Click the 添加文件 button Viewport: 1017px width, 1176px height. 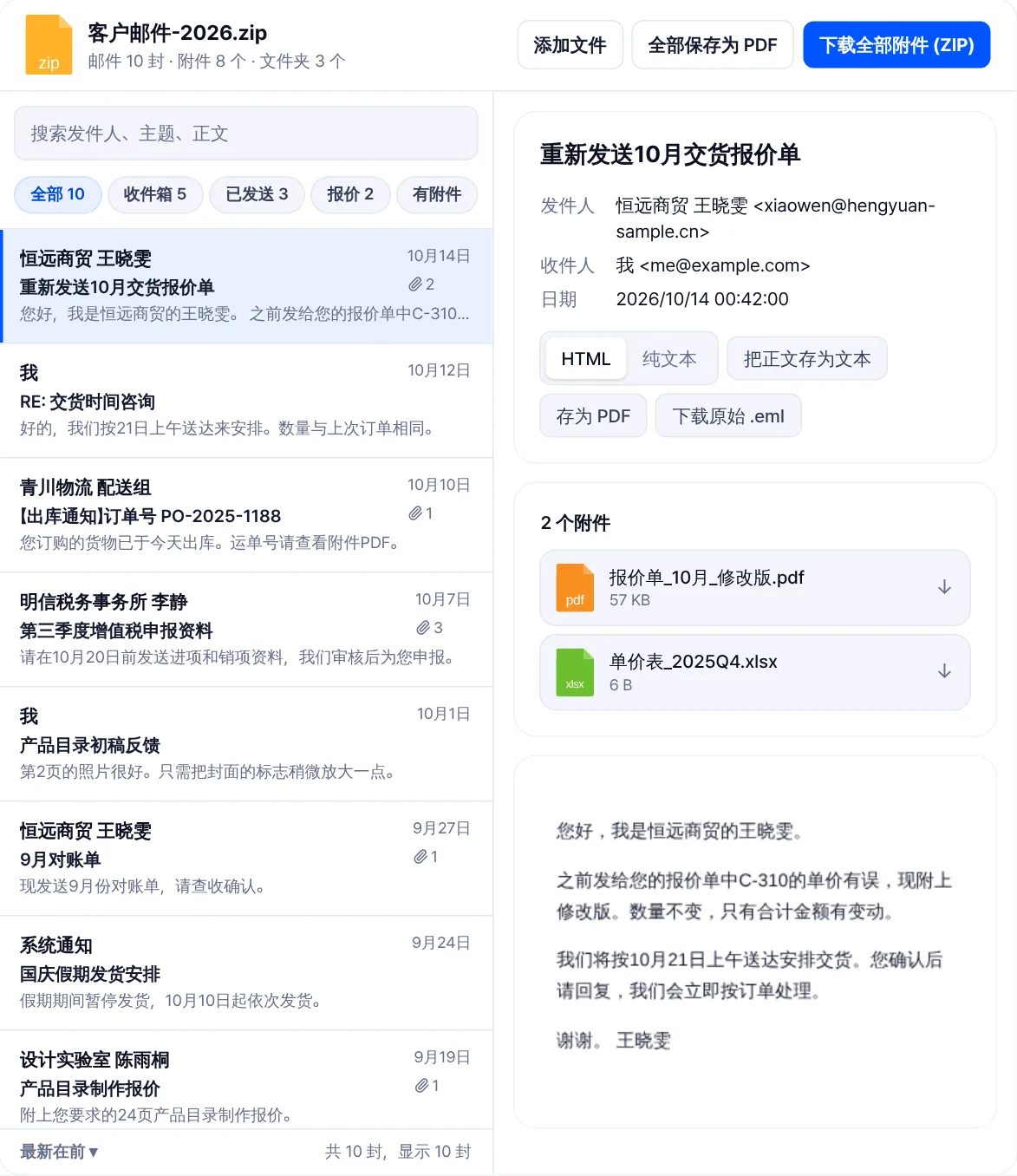point(570,45)
